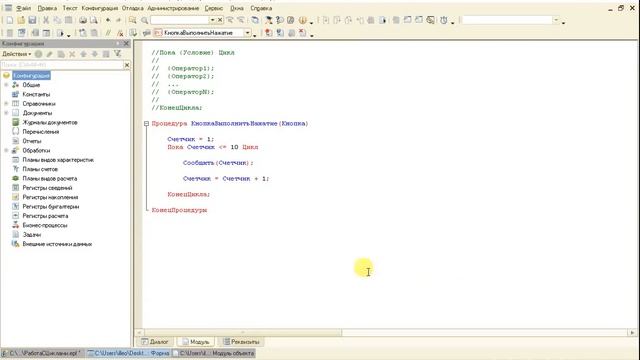Click the filter funnel icon in Configuration panel
The width and height of the screenshot is (640, 360).
(x=118, y=54)
